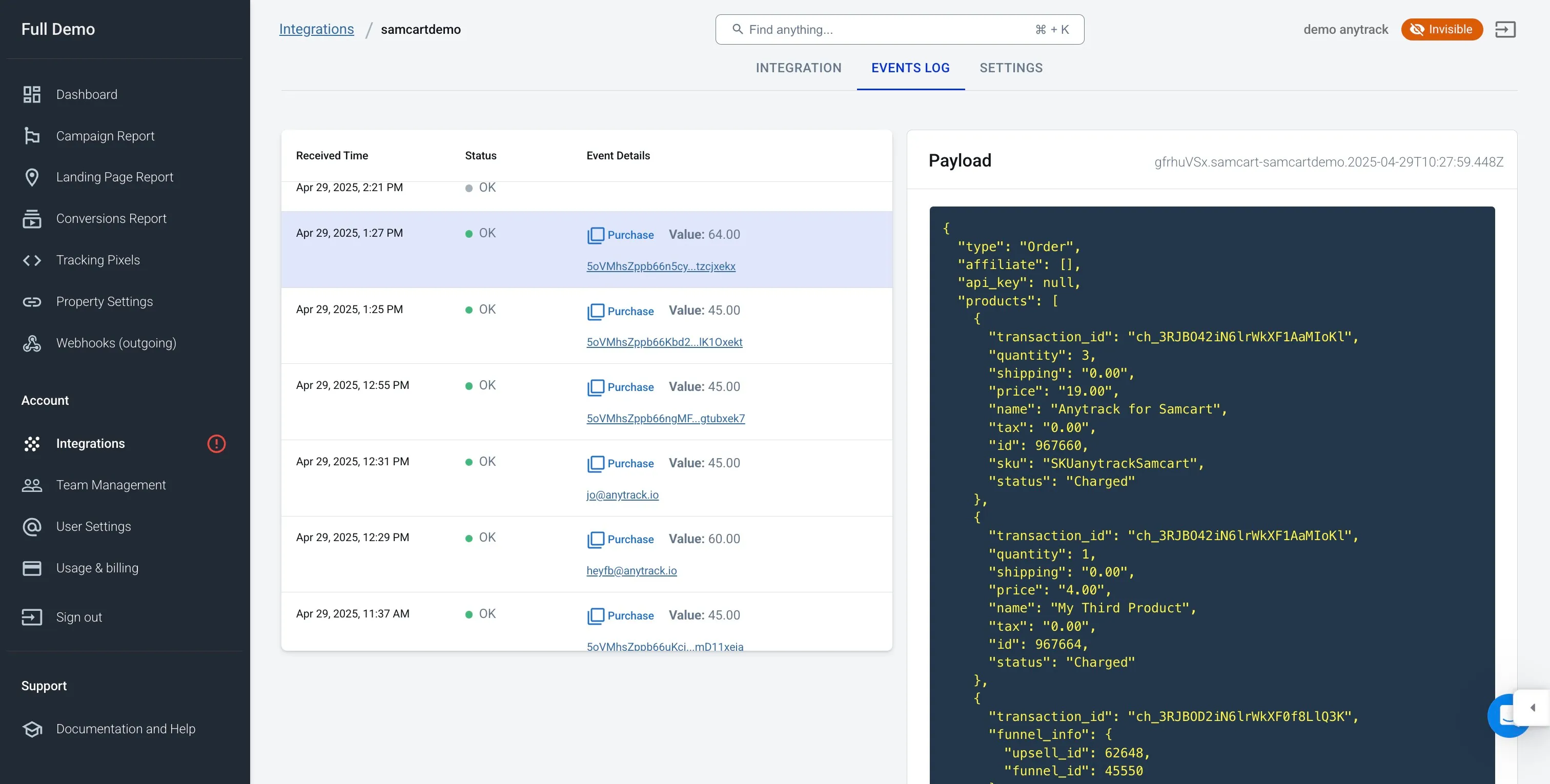Click the red alert icon beside Integrations

pos(216,444)
